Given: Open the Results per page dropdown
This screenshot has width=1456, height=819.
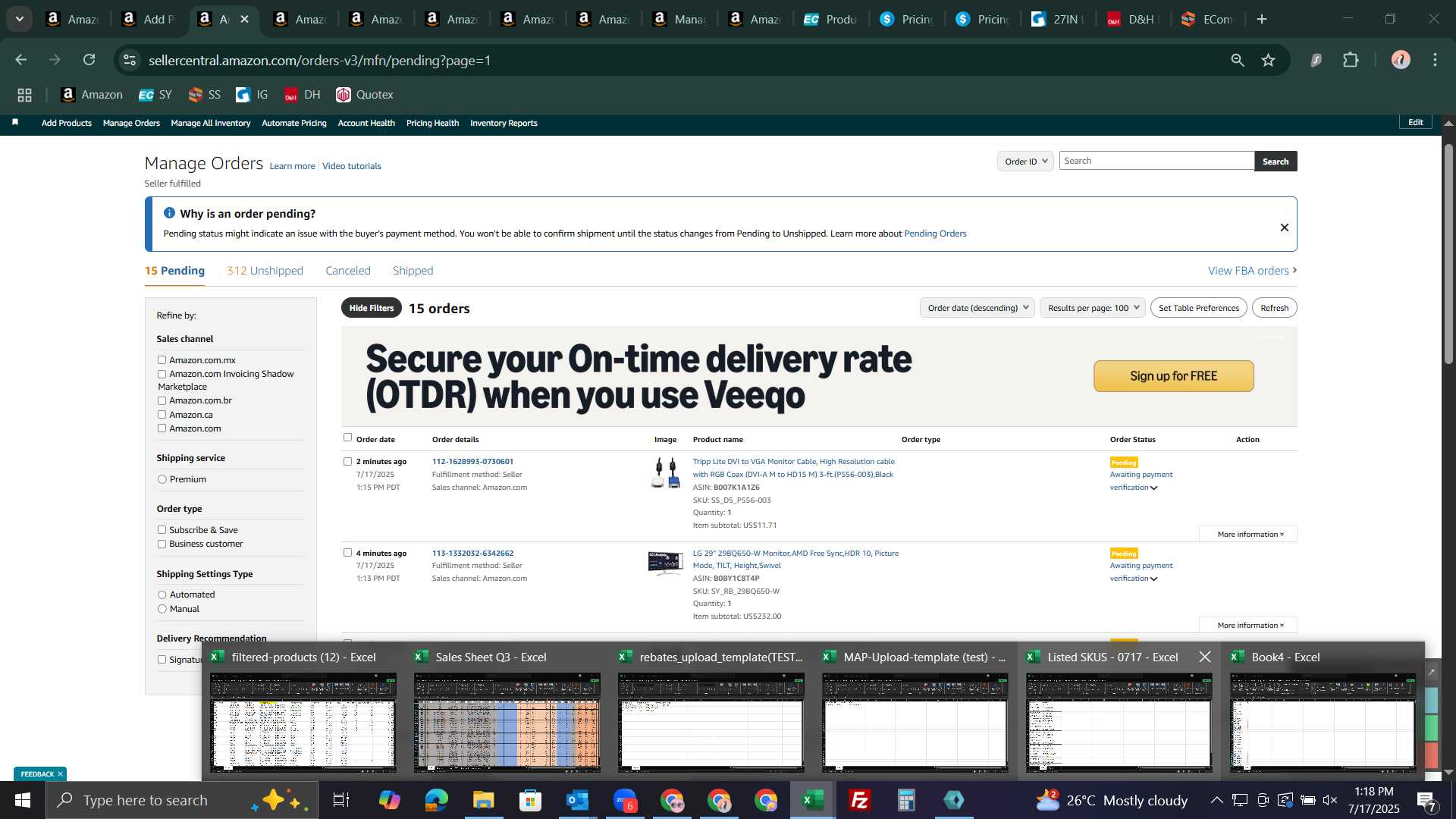Looking at the screenshot, I should (x=1093, y=308).
